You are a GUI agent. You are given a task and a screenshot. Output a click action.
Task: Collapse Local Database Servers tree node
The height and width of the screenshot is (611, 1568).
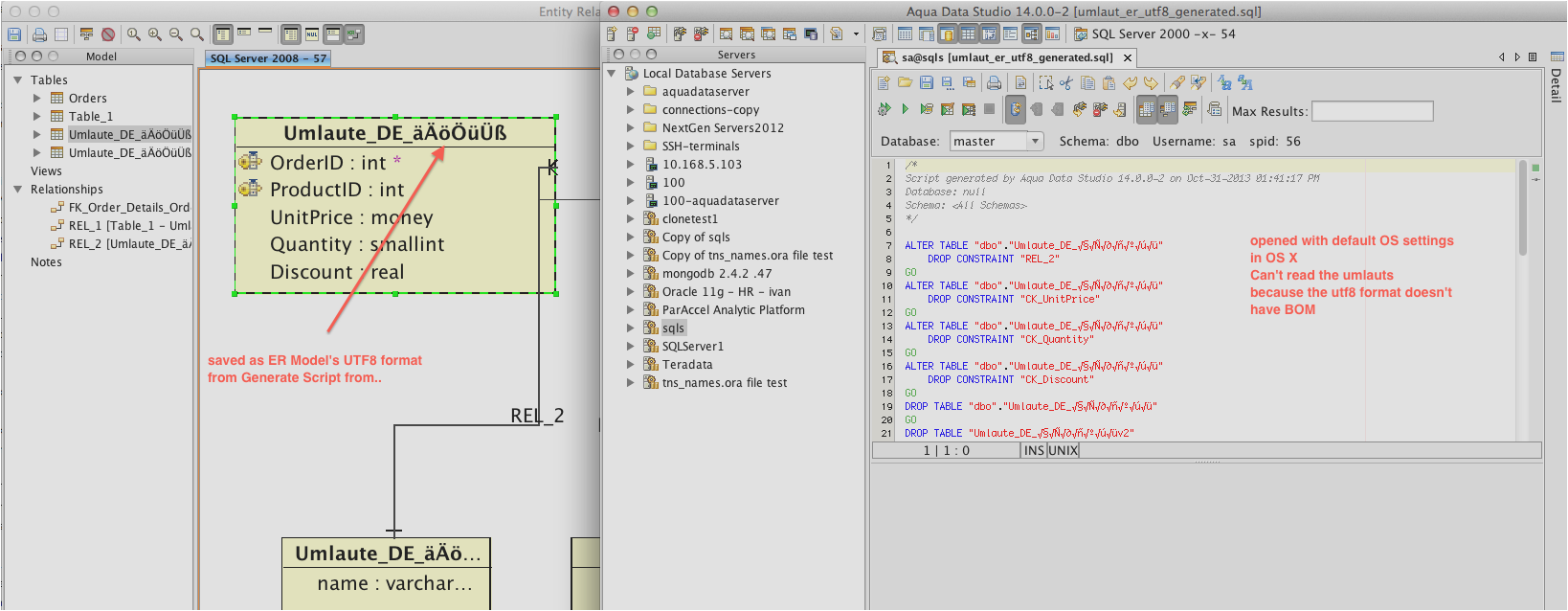[x=612, y=74]
